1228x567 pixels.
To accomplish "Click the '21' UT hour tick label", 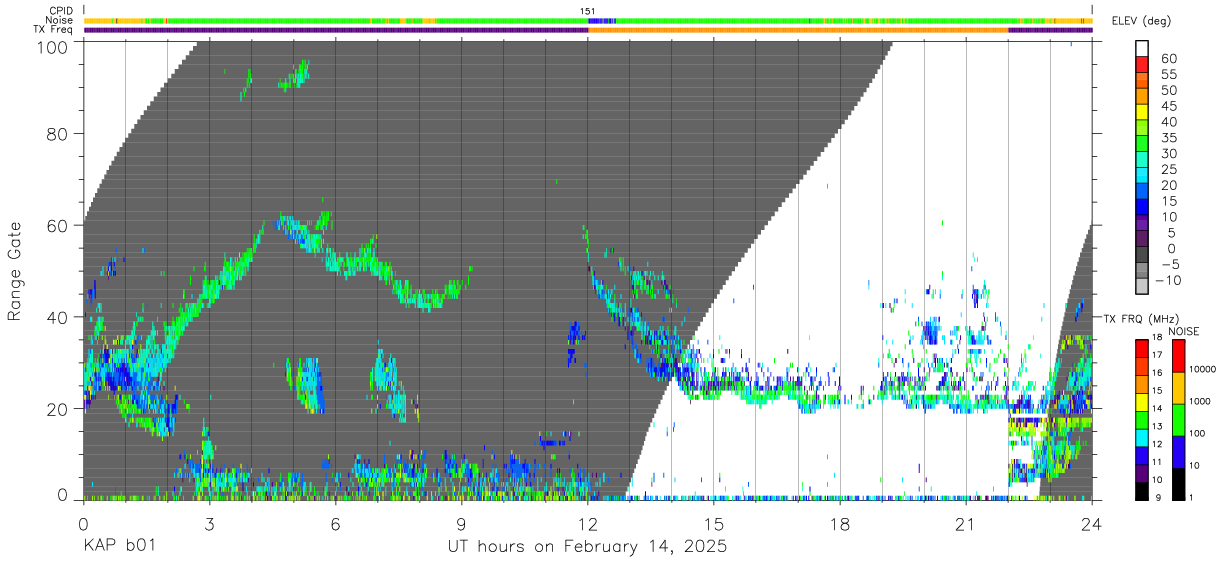I will click(966, 524).
